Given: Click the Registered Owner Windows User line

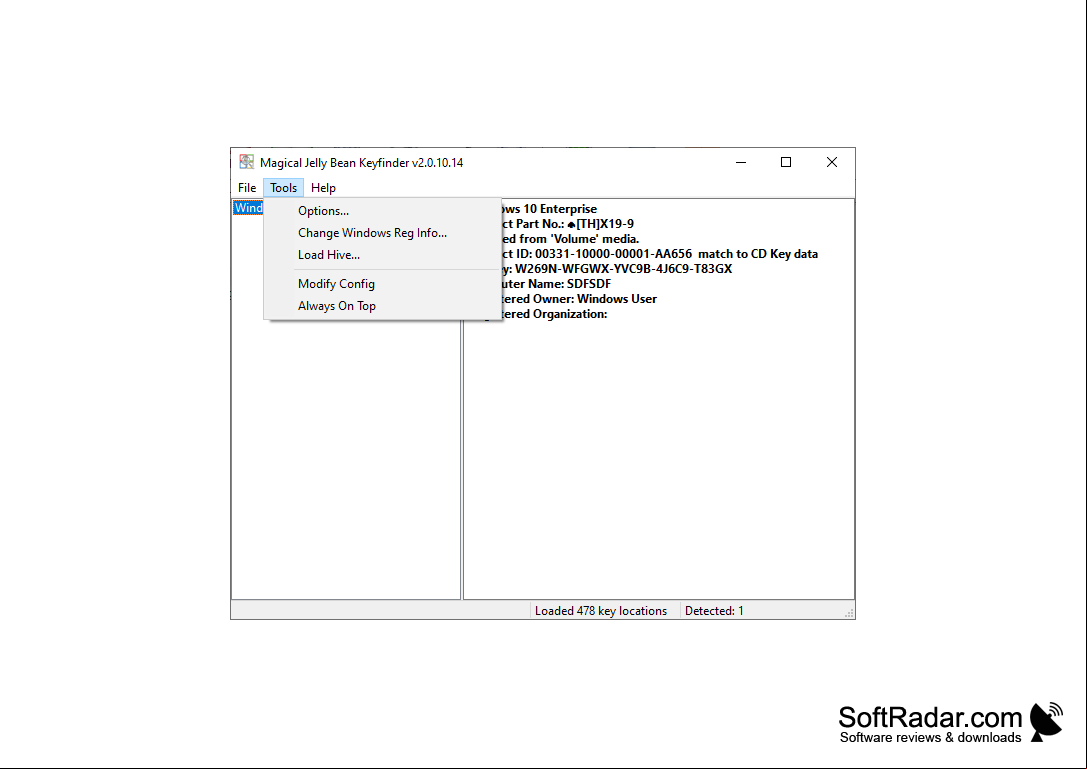Looking at the screenshot, I should (579, 299).
